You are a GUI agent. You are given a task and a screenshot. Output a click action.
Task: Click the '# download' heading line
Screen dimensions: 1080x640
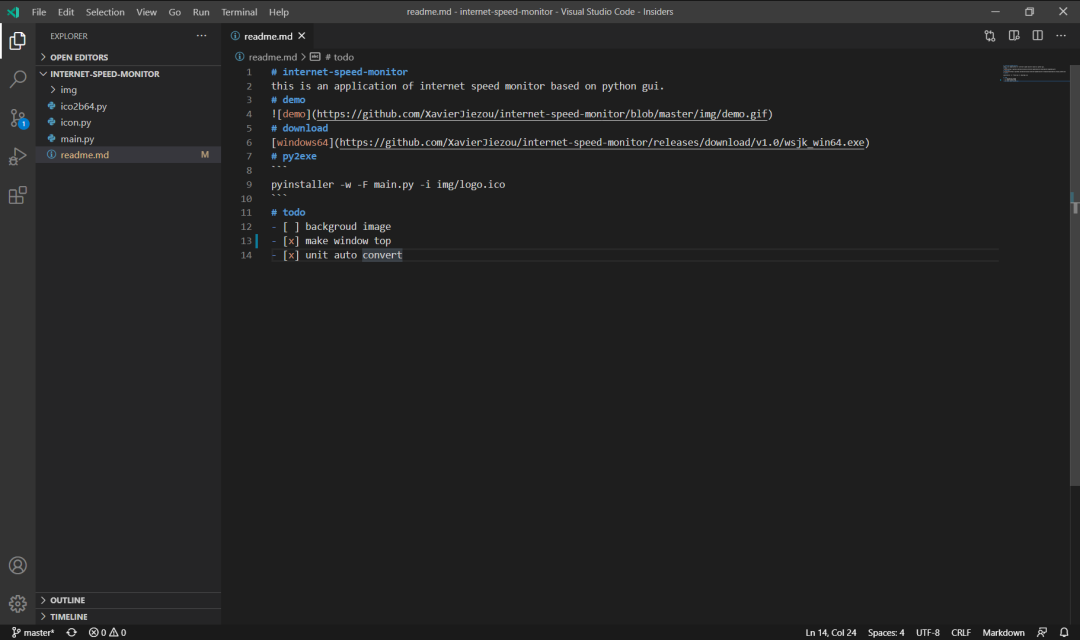[x=300, y=128]
